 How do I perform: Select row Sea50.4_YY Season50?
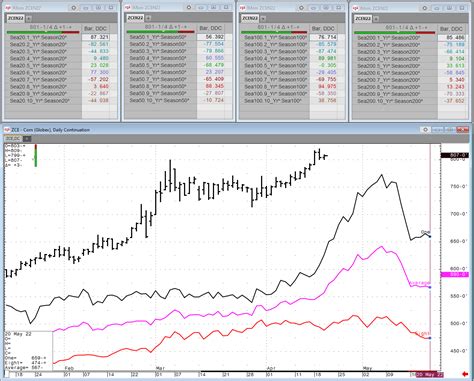click(161, 58)
